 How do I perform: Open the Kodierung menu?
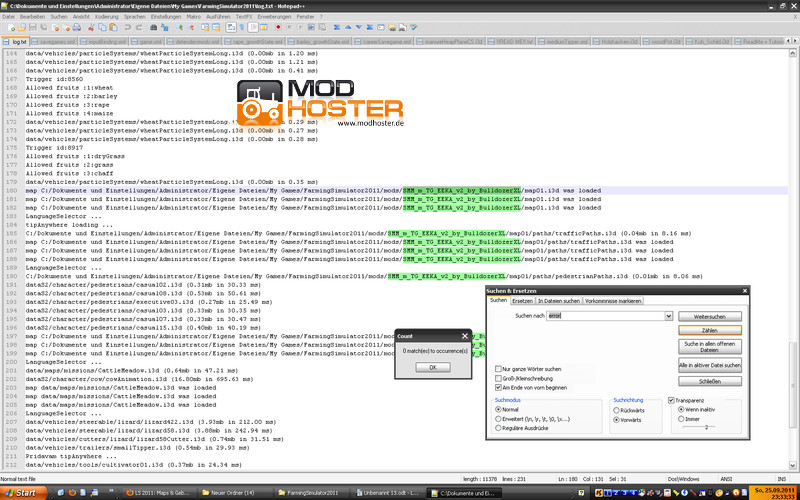coord(107,17)
